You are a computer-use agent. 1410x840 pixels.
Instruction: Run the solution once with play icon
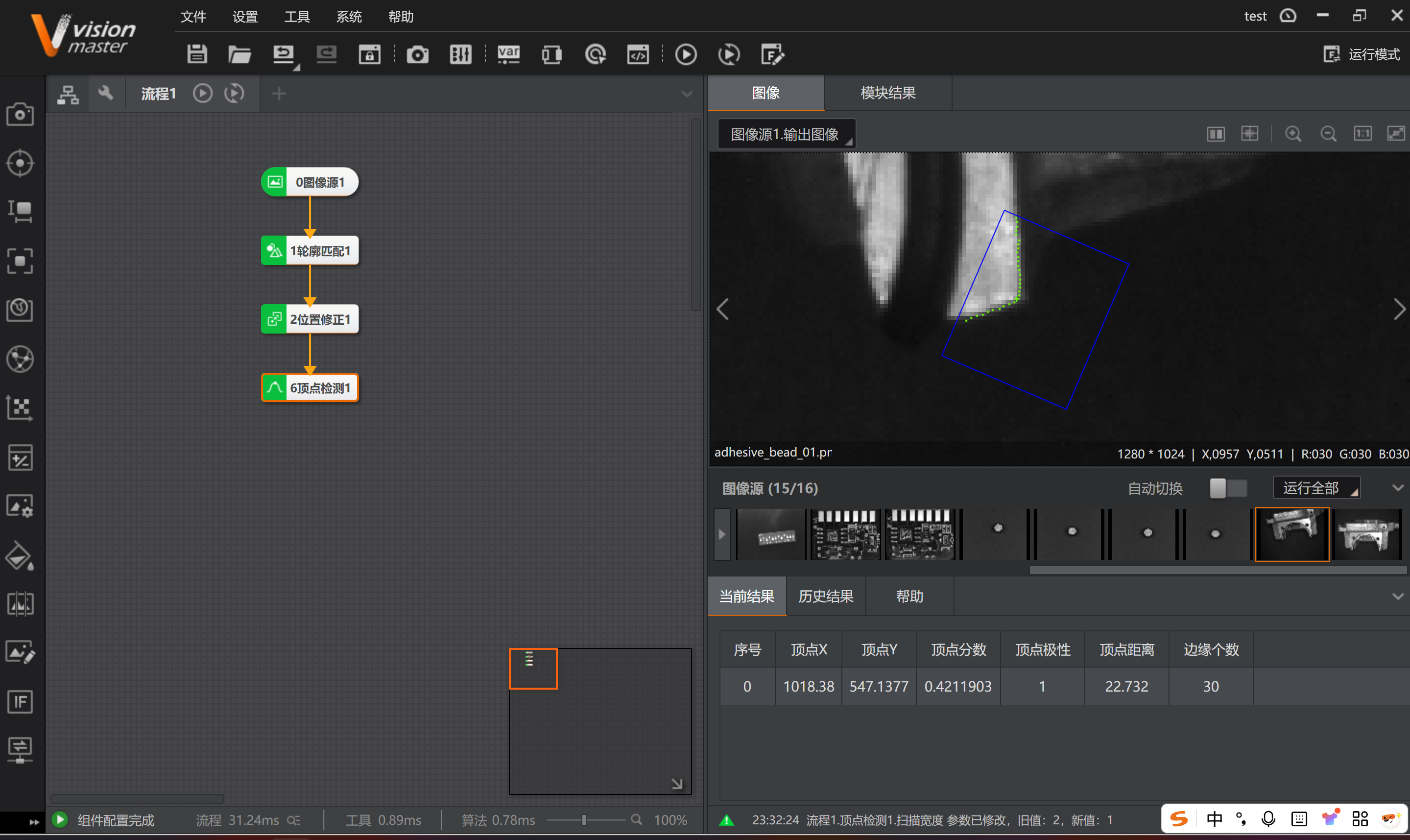pos(685,54)
